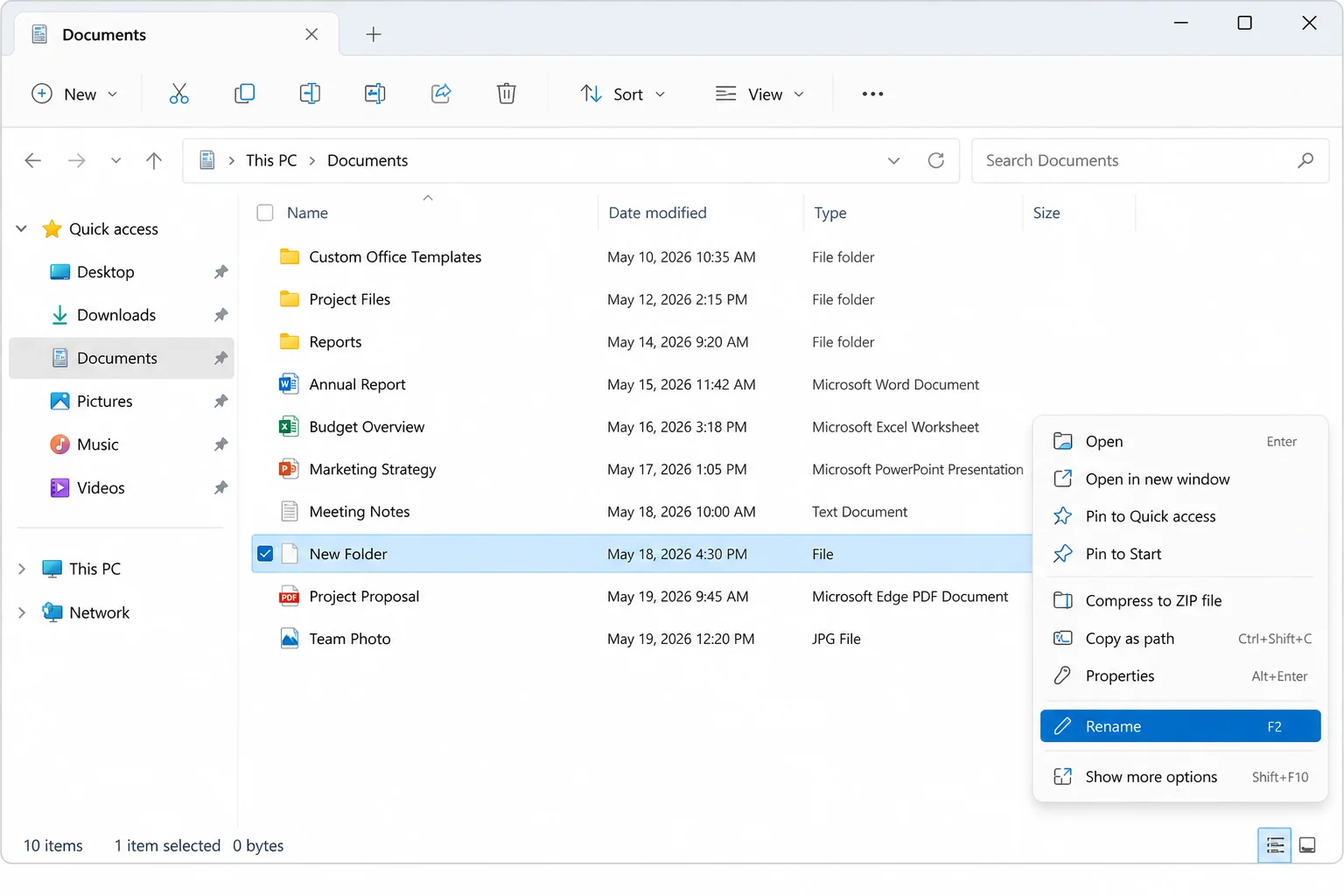Go up one folder level arrow
The width and height of the screenshot is (1344, 896).
(154, 160)
